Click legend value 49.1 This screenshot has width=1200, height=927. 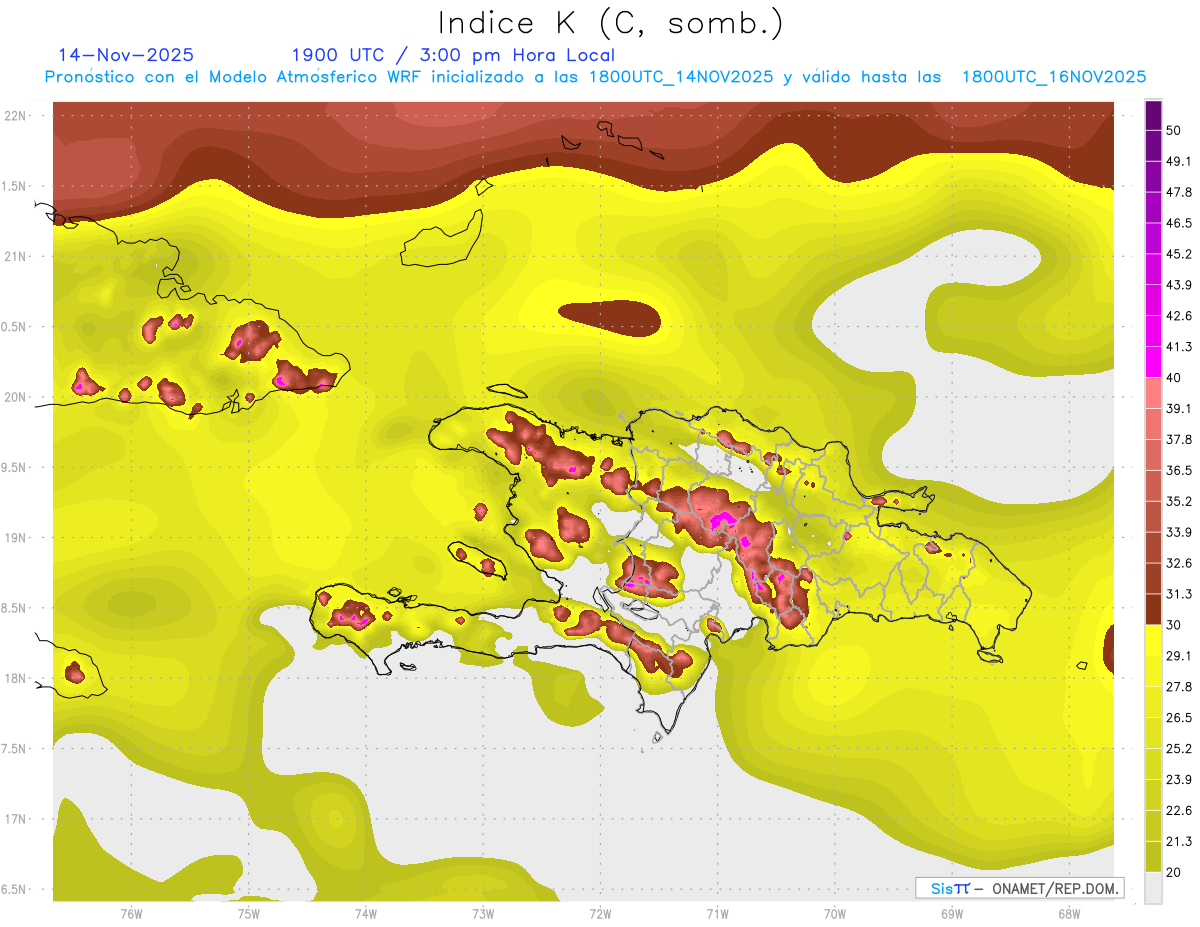pos(1179,161)
